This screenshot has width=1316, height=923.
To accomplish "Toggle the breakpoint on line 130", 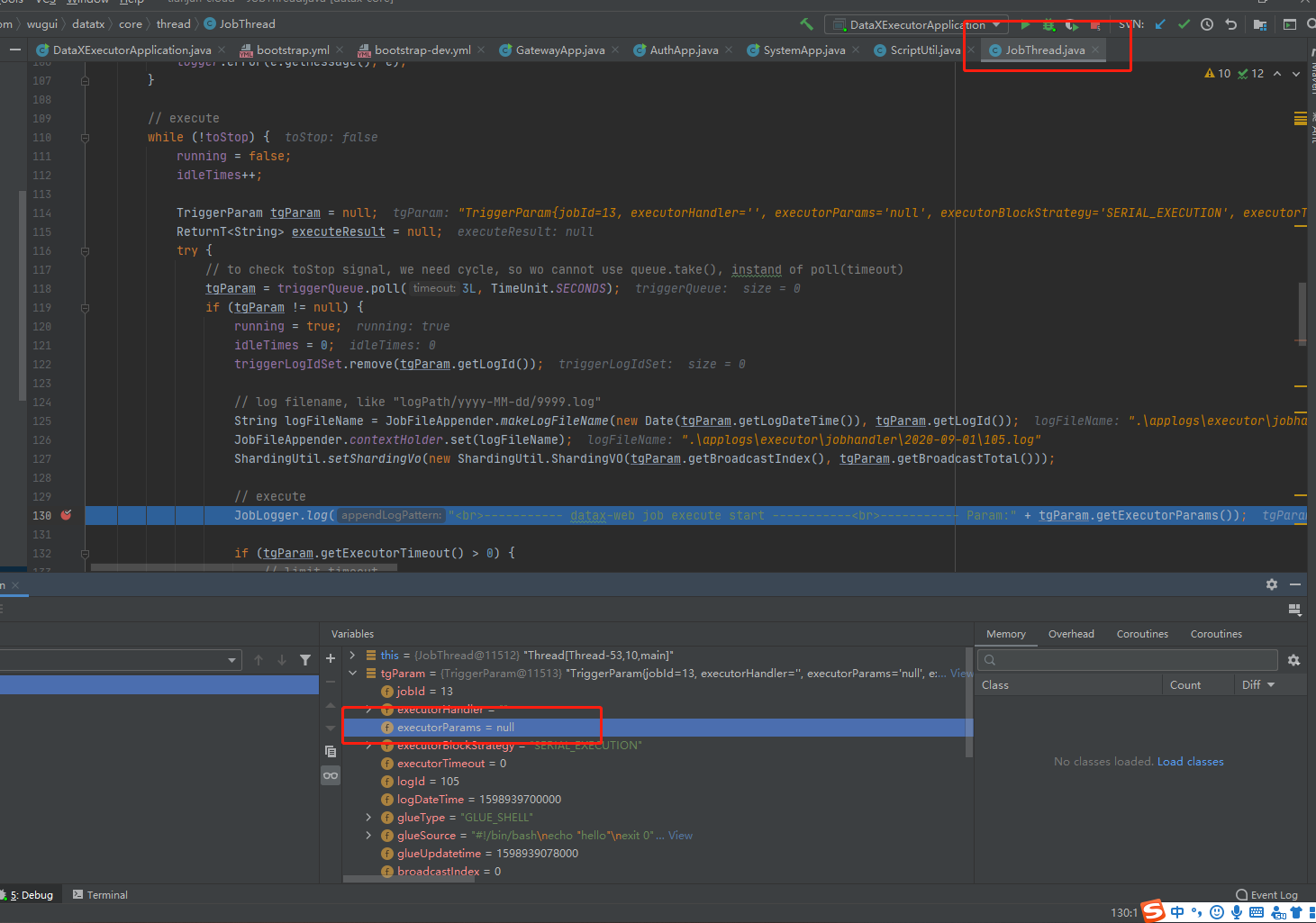I will pos(66,515).
